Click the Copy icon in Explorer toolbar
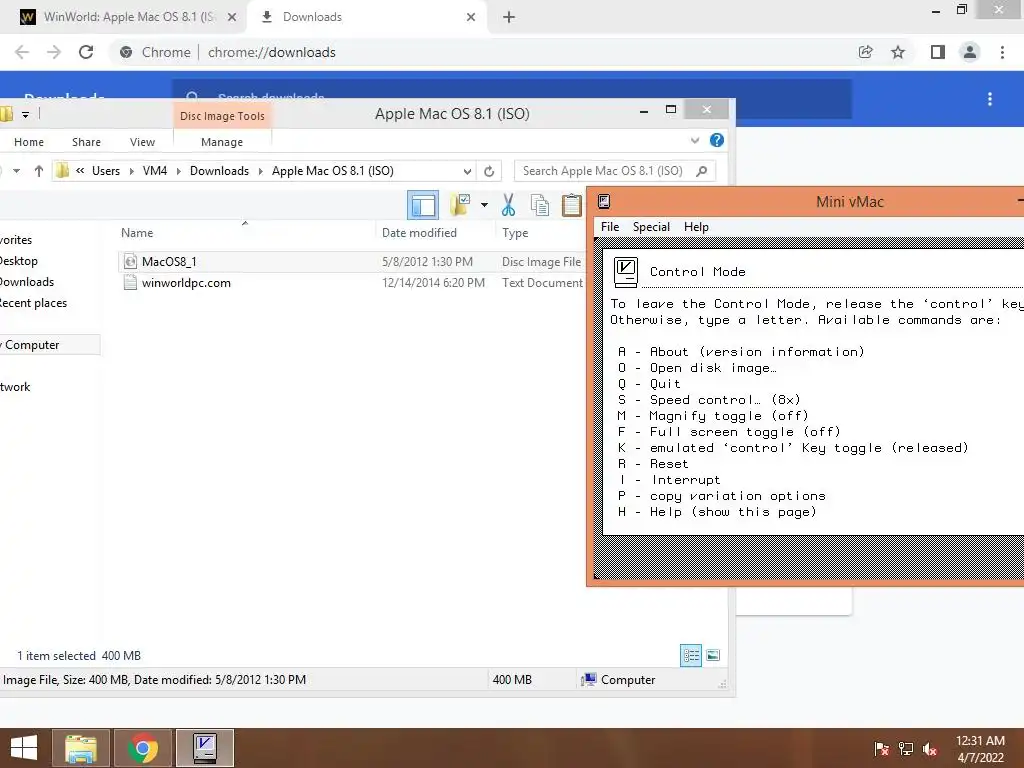This screenshot has width=1024, height=768. click(x=539, y=205)
